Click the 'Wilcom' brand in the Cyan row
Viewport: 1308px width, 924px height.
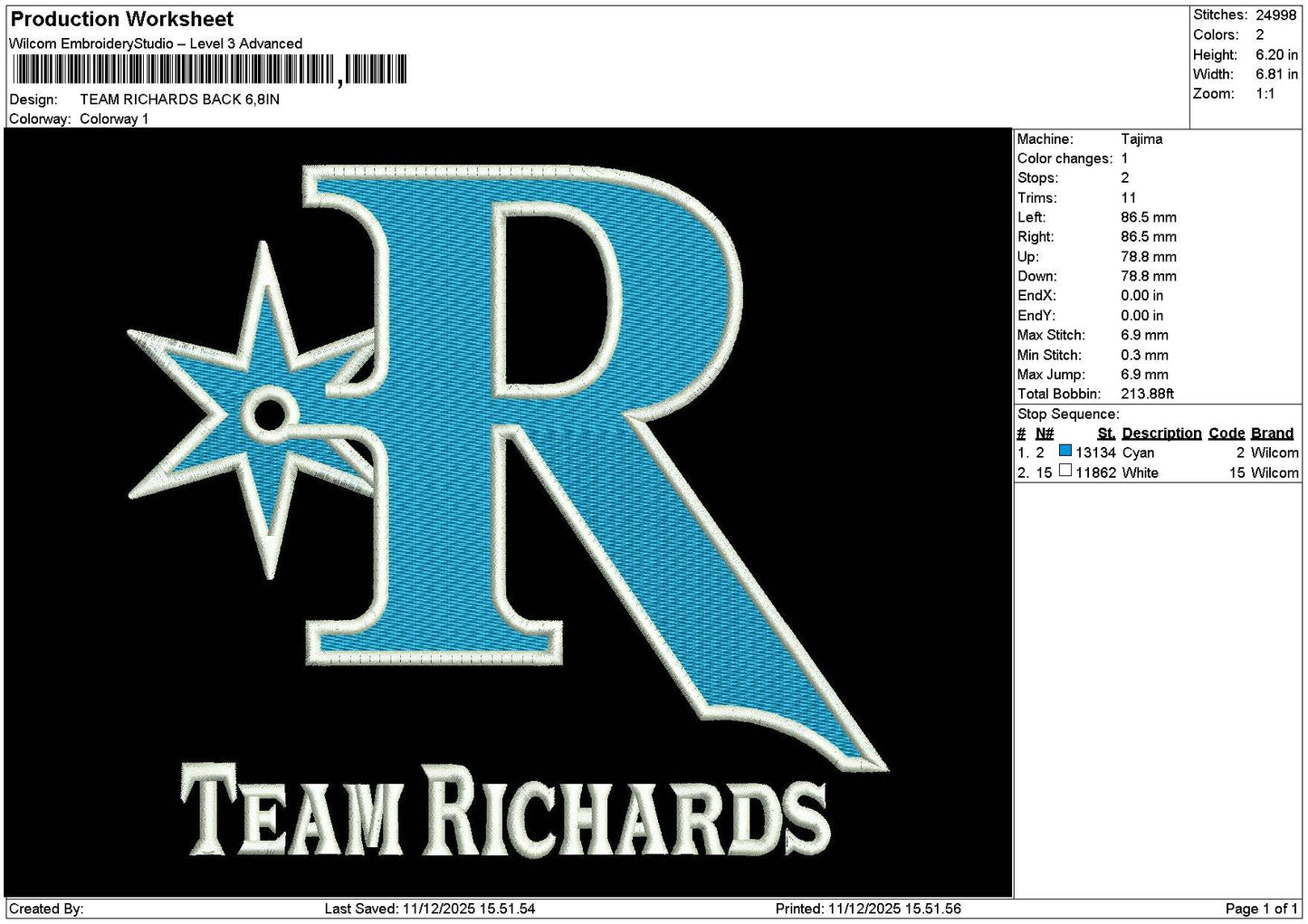pos(1275,452)
